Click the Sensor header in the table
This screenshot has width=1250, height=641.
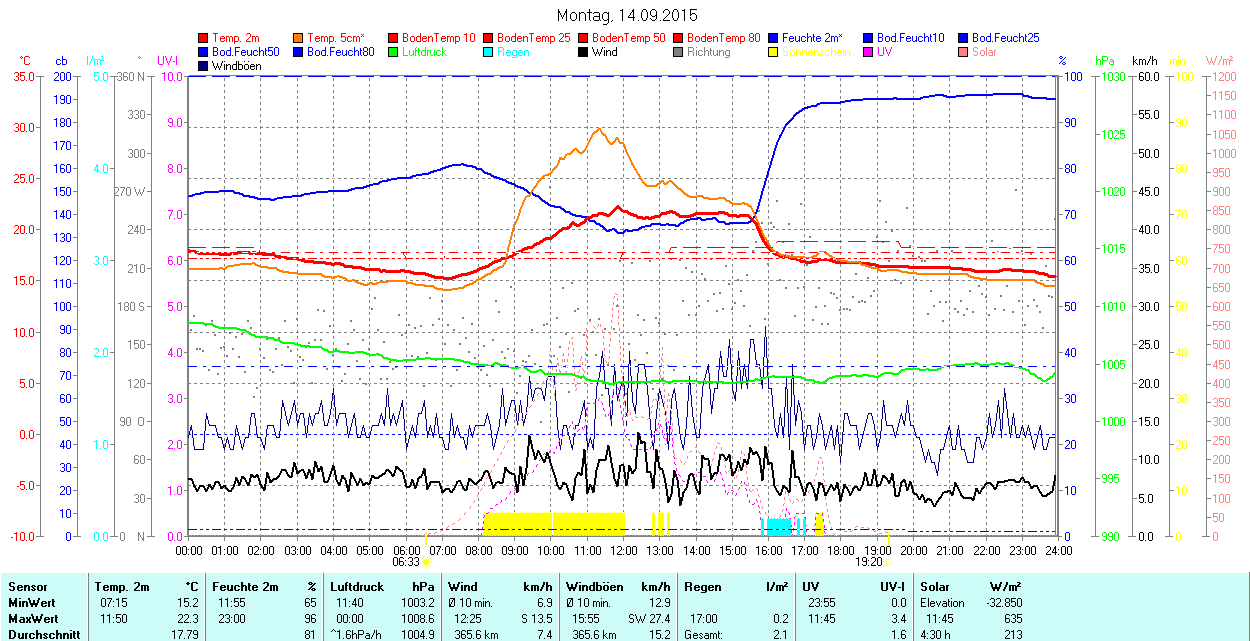click(x=26, y=587)
